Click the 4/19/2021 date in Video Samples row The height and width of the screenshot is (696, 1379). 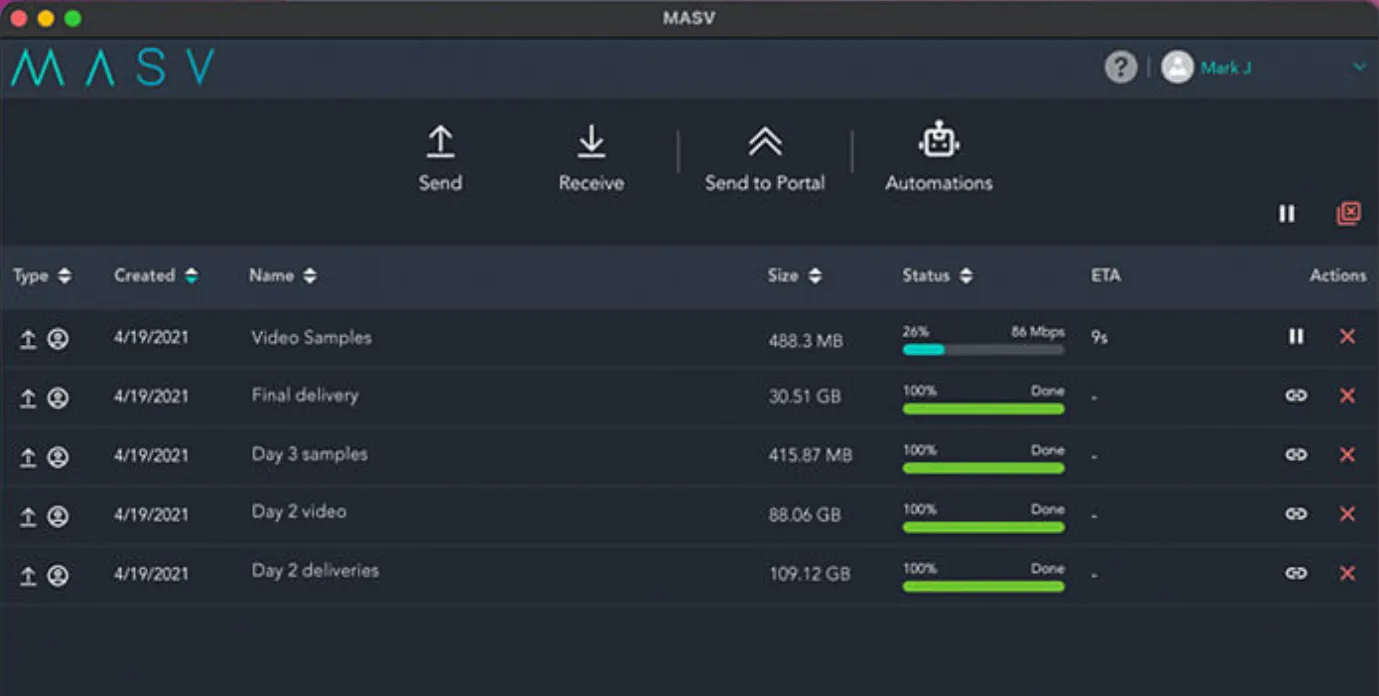pyautogui.click(x=151, y=337)
